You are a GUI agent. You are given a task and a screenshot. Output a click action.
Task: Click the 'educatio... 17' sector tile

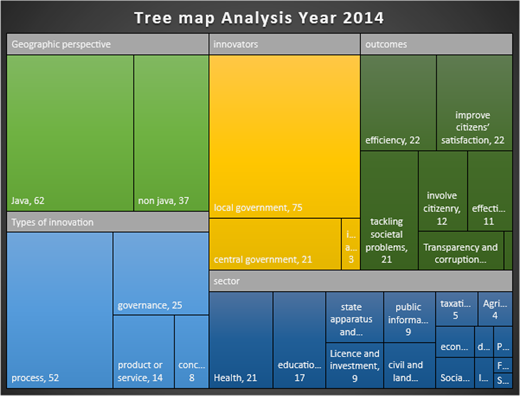pyautogui.click(x=299, y=340)
